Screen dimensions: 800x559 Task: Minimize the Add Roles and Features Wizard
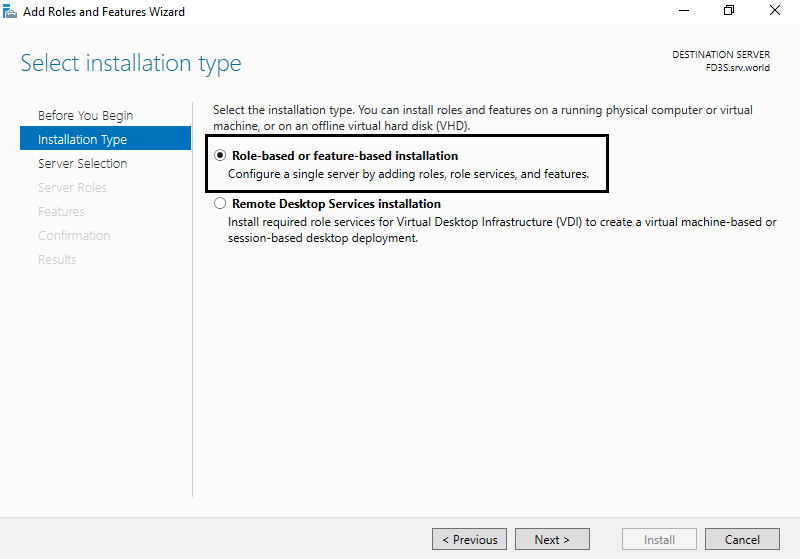684,11
